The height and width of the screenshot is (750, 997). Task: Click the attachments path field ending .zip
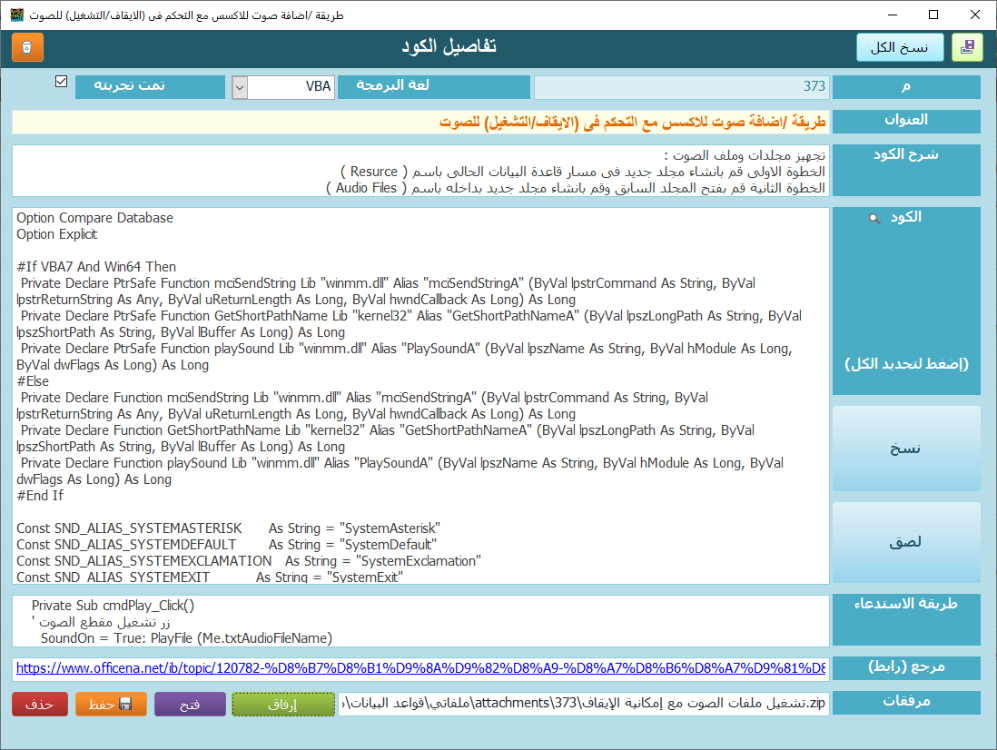pyautogui.click(x=584, y=703)
